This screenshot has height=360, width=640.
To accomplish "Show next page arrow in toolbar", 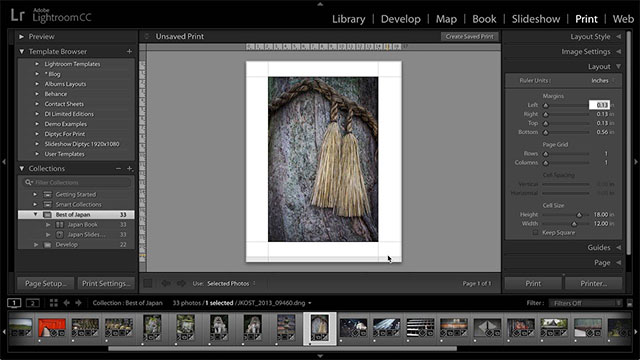I will point(181,283).
